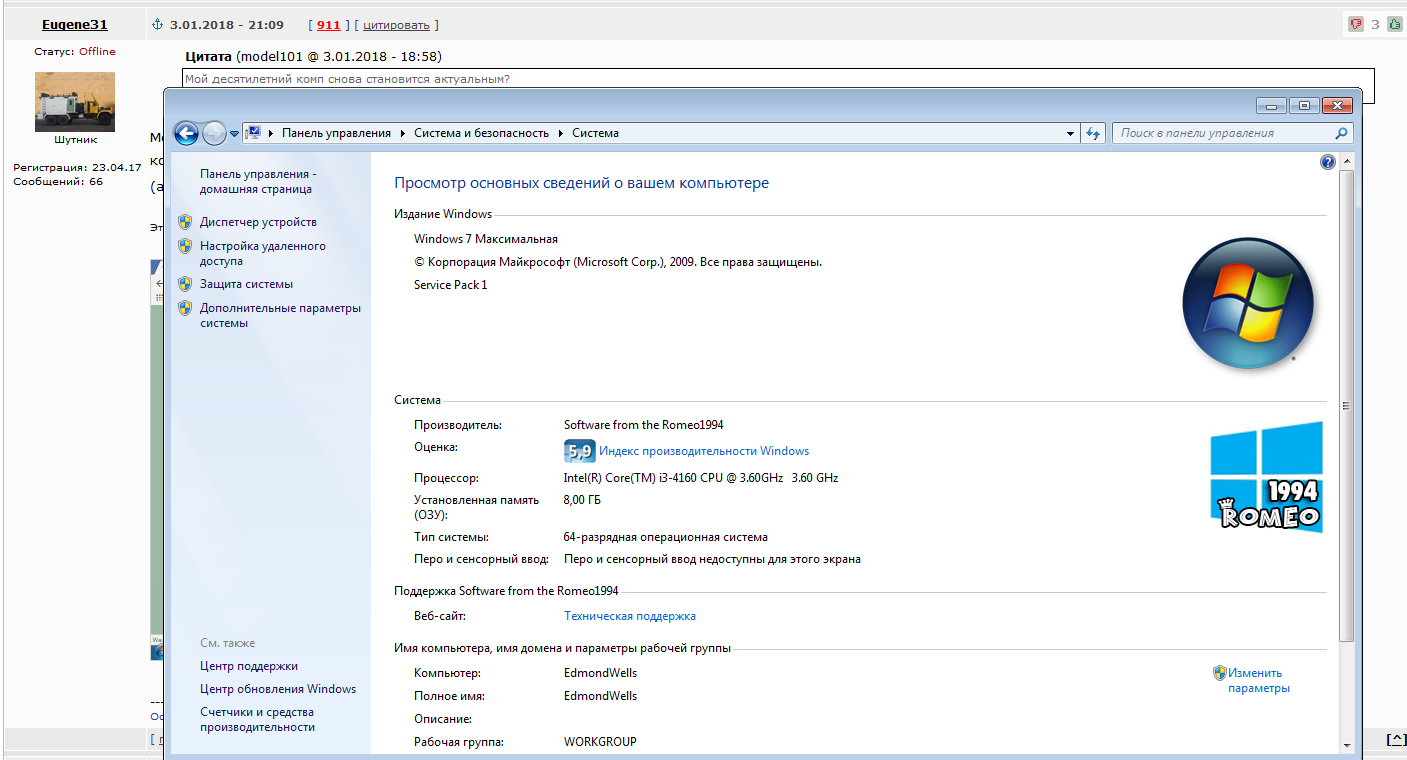1407x760 pixels.
Task: Click the 5,9 performance rating badge
Action: [x=580, y=451]
